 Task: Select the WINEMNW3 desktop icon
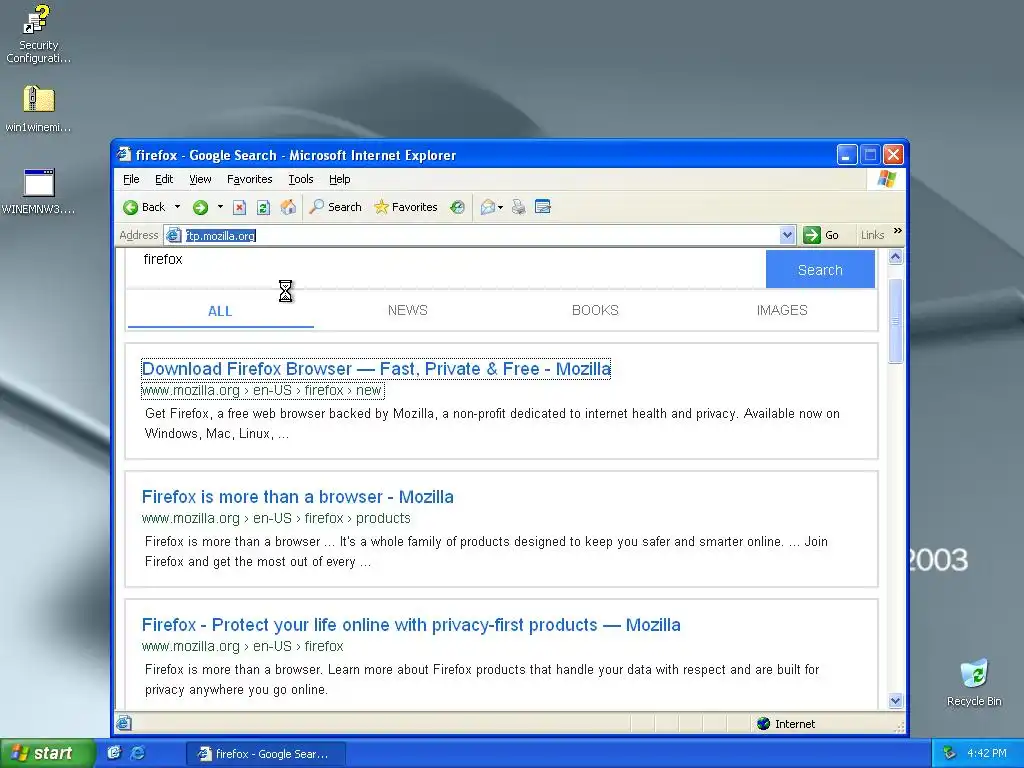38,191
